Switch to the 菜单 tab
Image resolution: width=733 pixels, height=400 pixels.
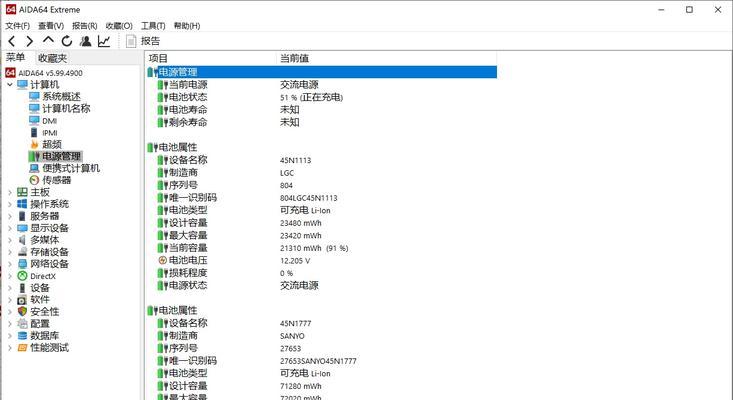[15, 57]
